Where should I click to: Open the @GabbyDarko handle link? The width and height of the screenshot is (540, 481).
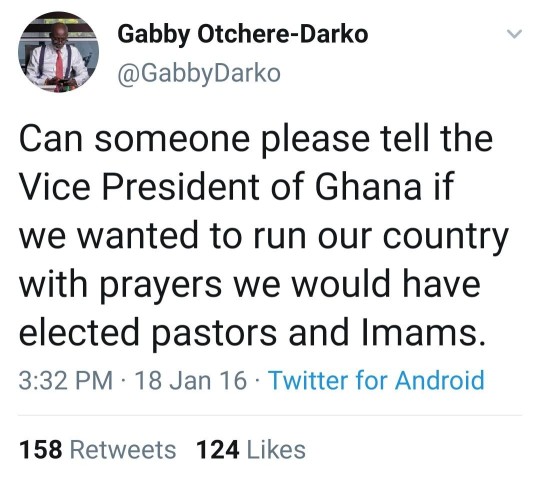[x=199, y=74]
